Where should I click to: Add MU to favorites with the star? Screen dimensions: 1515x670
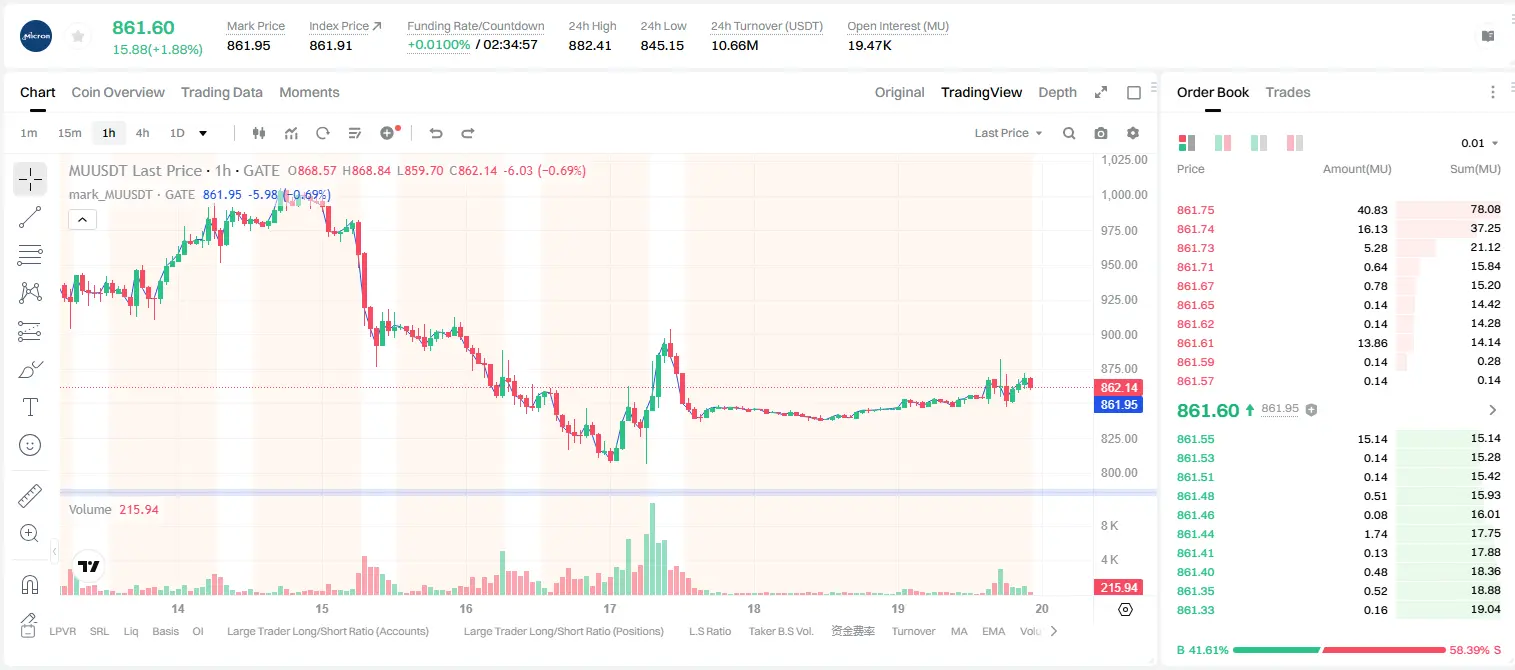[78, 36]
